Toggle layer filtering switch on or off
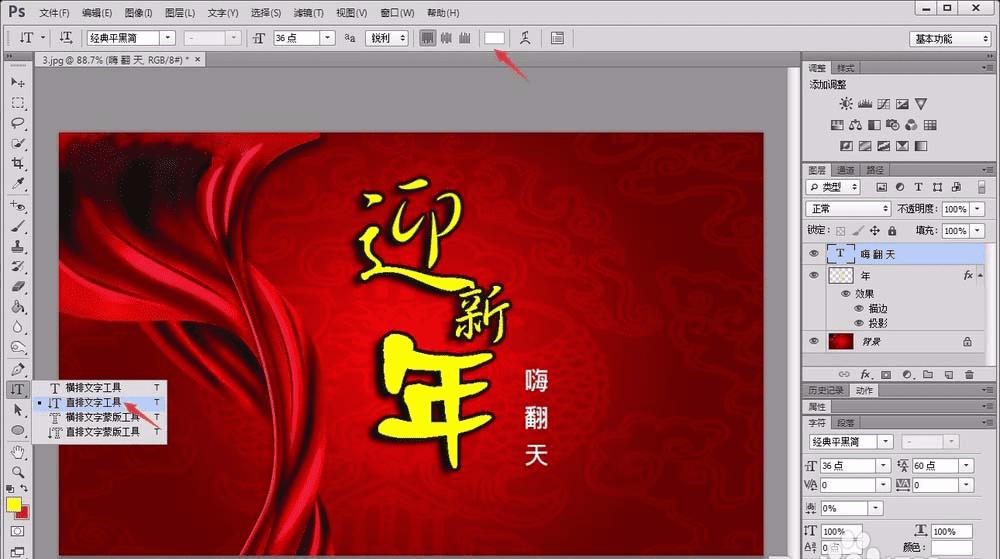1000x559 pixels. point(982,187)
